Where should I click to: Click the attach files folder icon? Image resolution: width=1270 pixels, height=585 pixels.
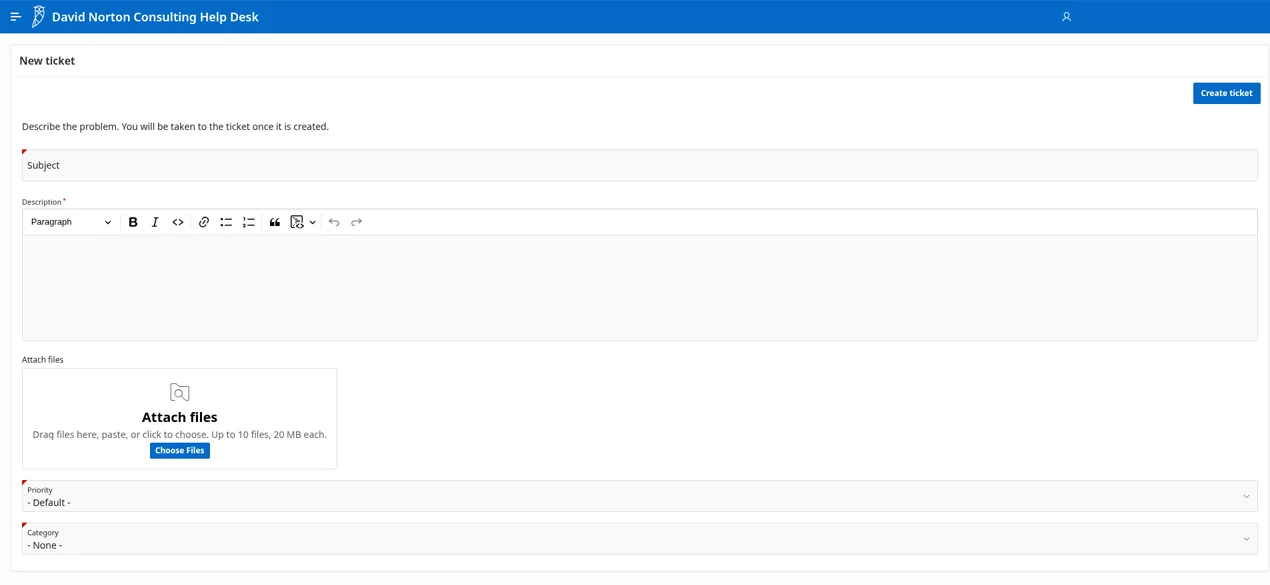(180, 392)
